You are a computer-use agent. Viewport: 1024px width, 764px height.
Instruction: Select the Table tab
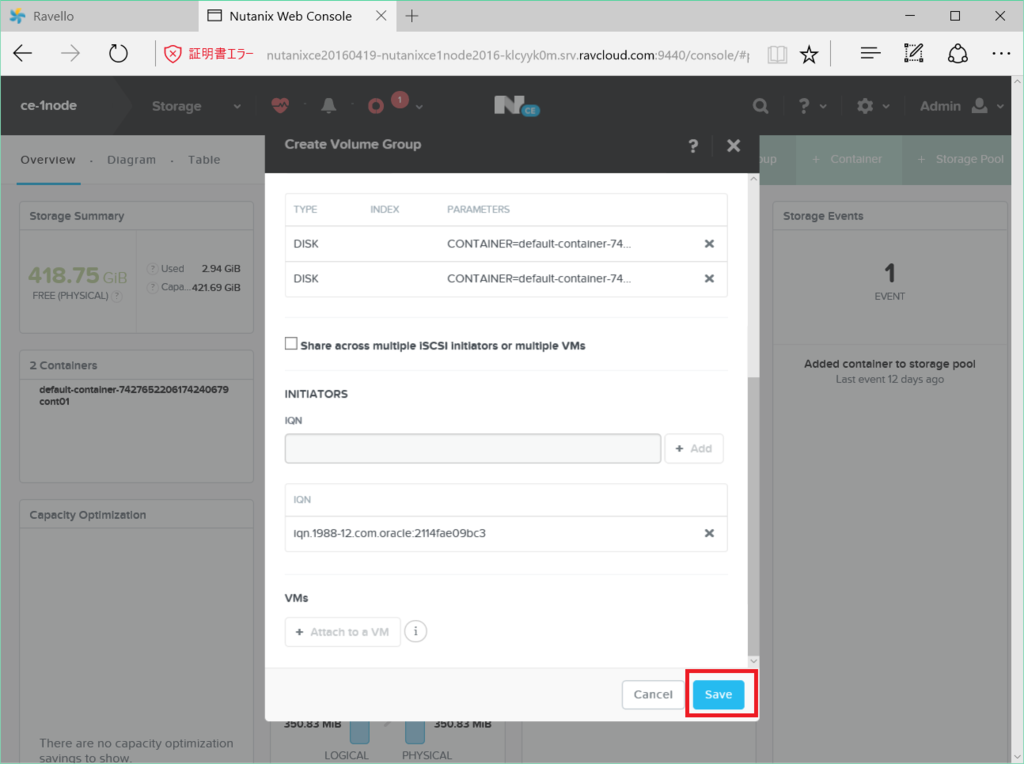(x=204, y=160)
